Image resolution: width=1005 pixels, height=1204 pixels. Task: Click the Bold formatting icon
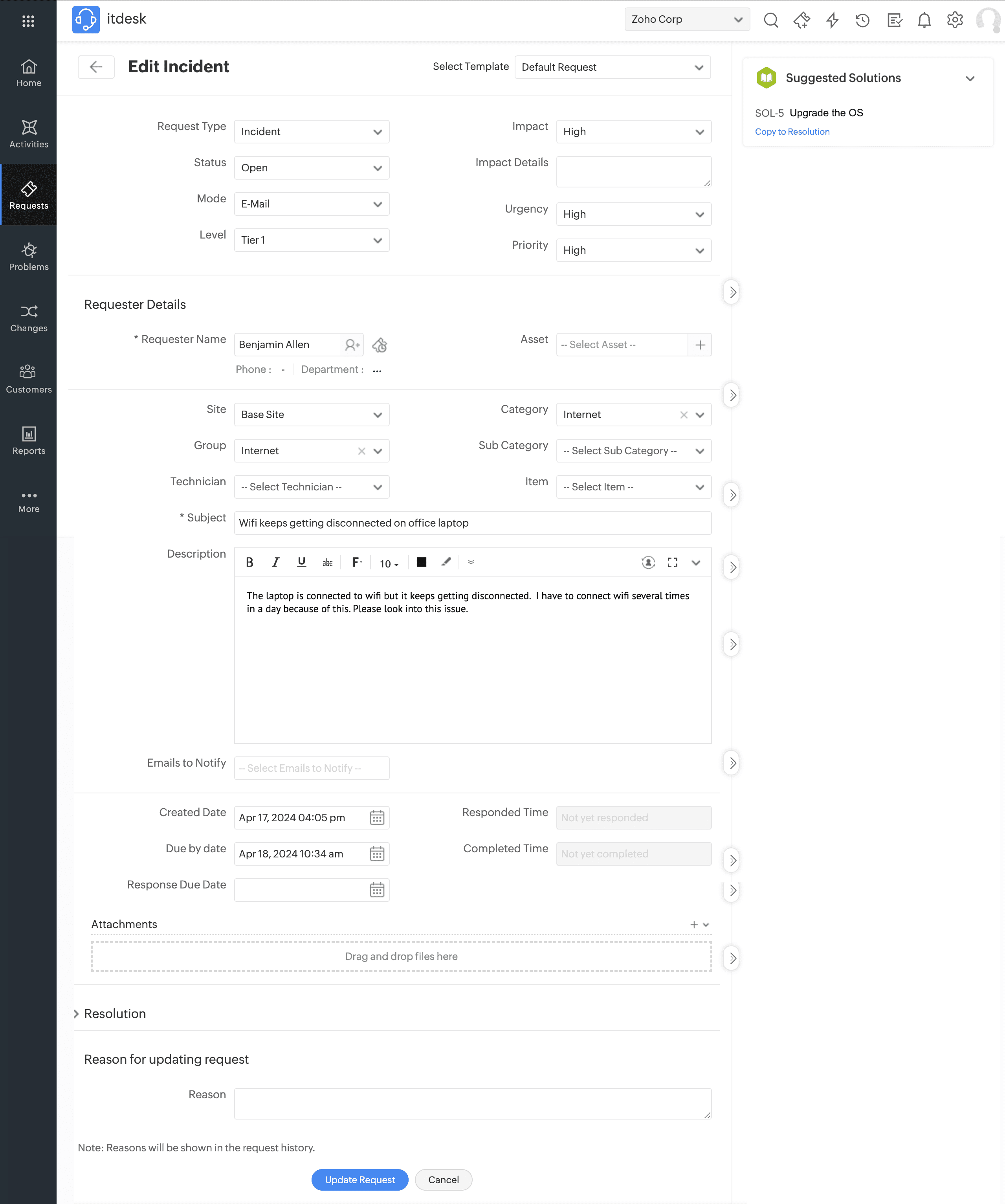click(249, 562)
